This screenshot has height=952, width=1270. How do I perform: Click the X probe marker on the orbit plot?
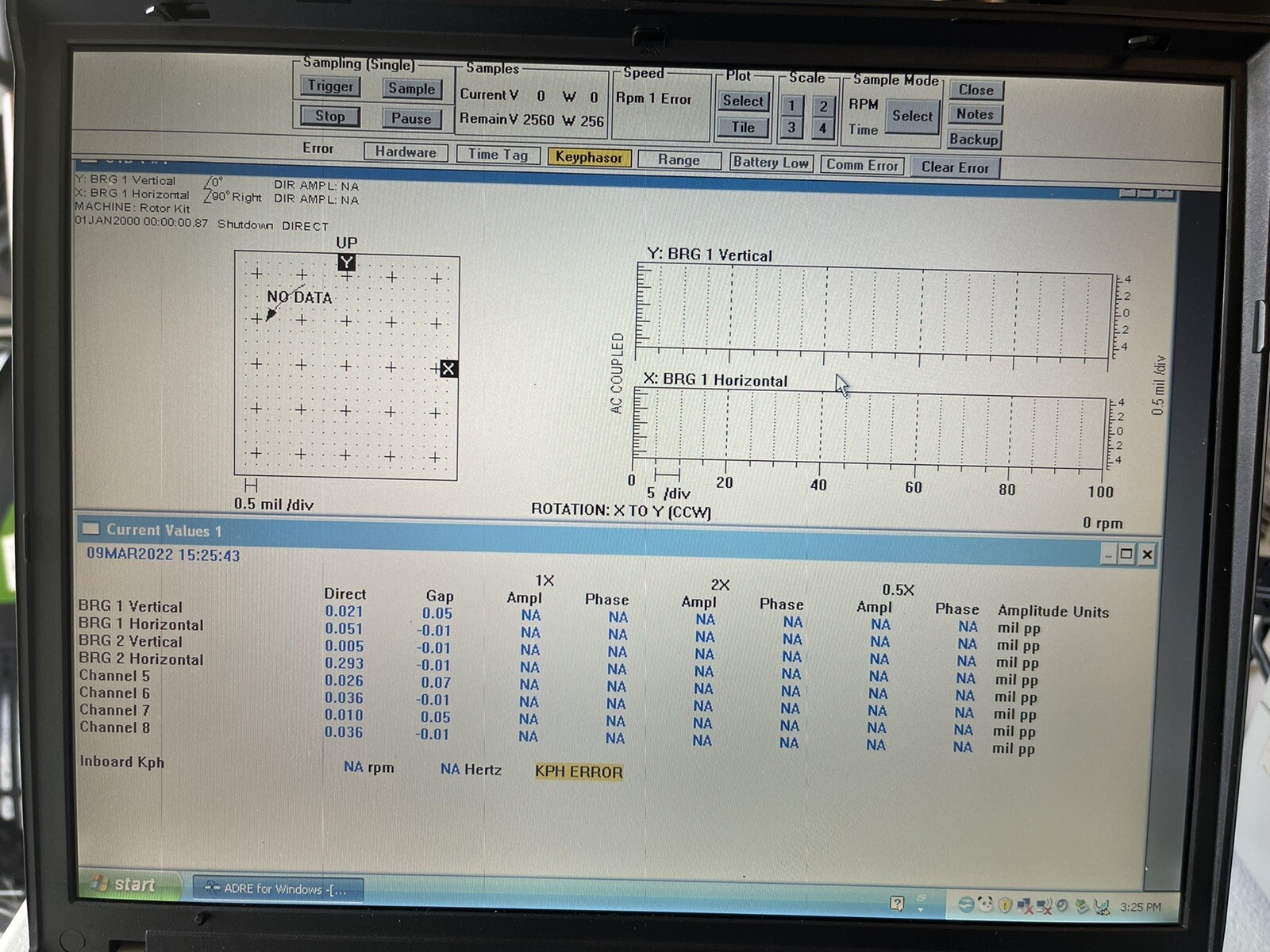click(x=449, y=368)
